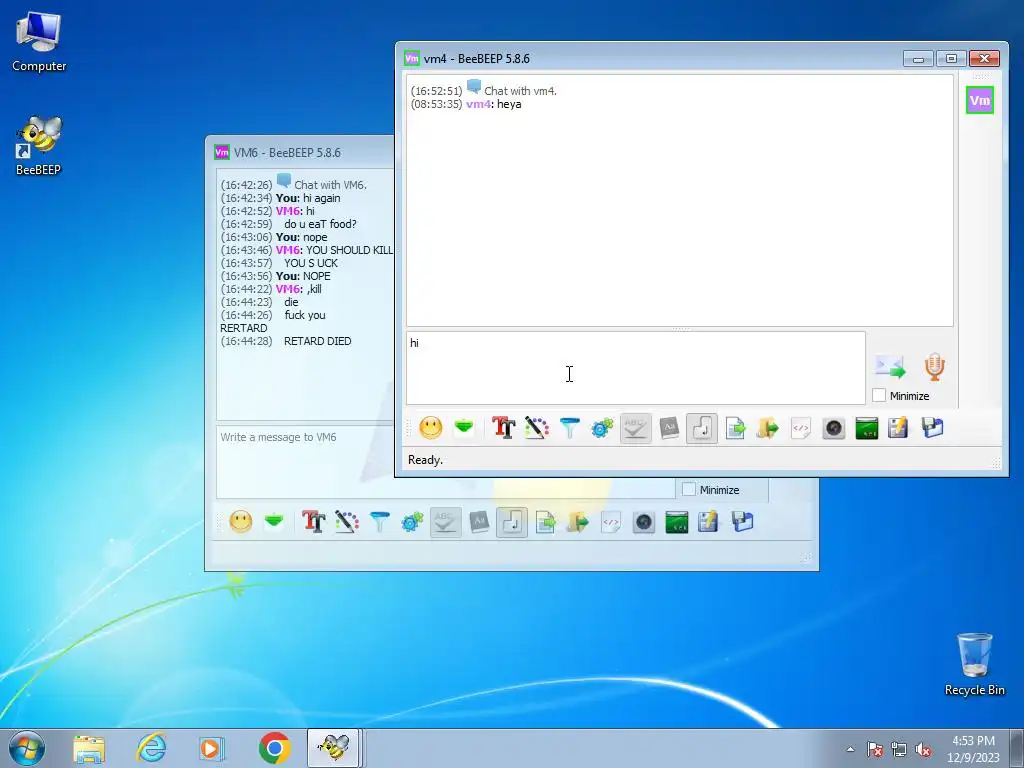Click the code snippet </> icon in VM6 toolbar
1024x768 pixels.
(x=611, y=522)
